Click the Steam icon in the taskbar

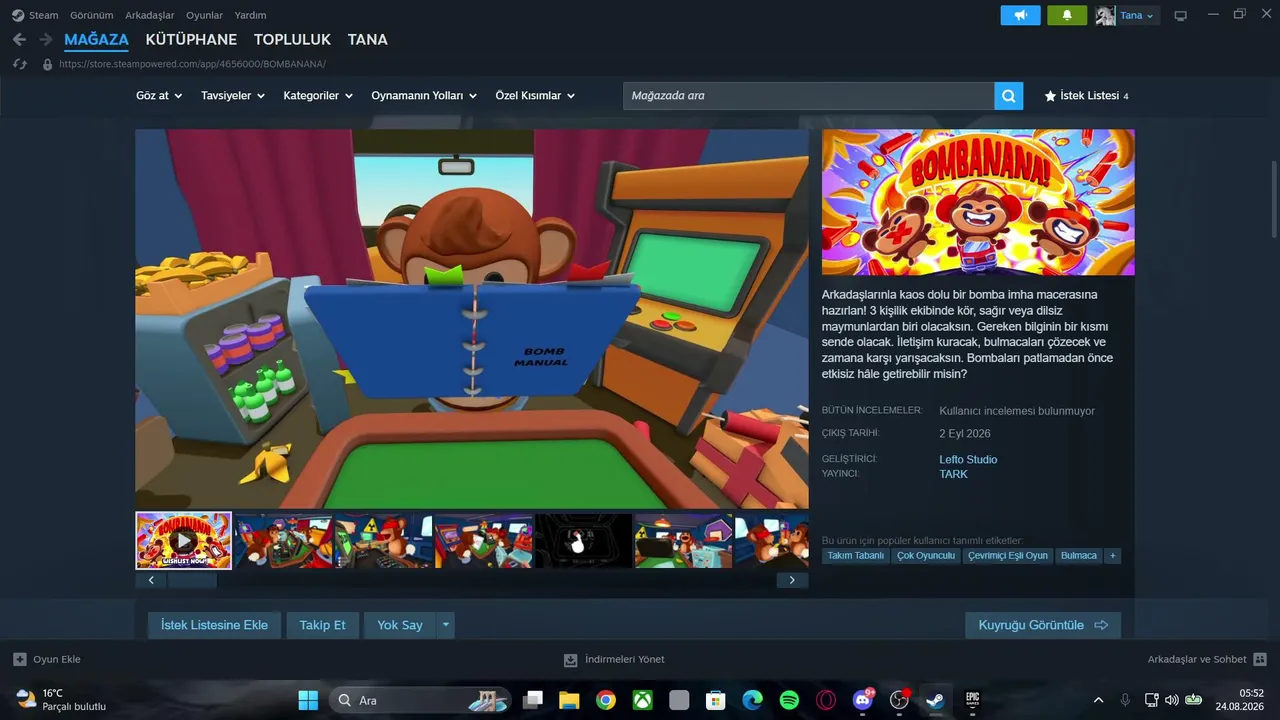(936, 700)
